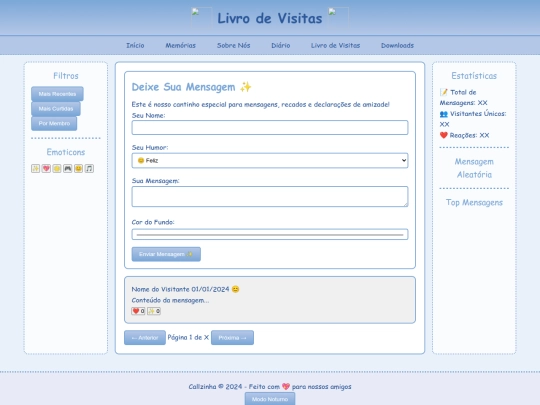The height and width of the screenshot is (405, 540).
Task: React with sparkles on visitor message
Action: (x=154, y=311)
